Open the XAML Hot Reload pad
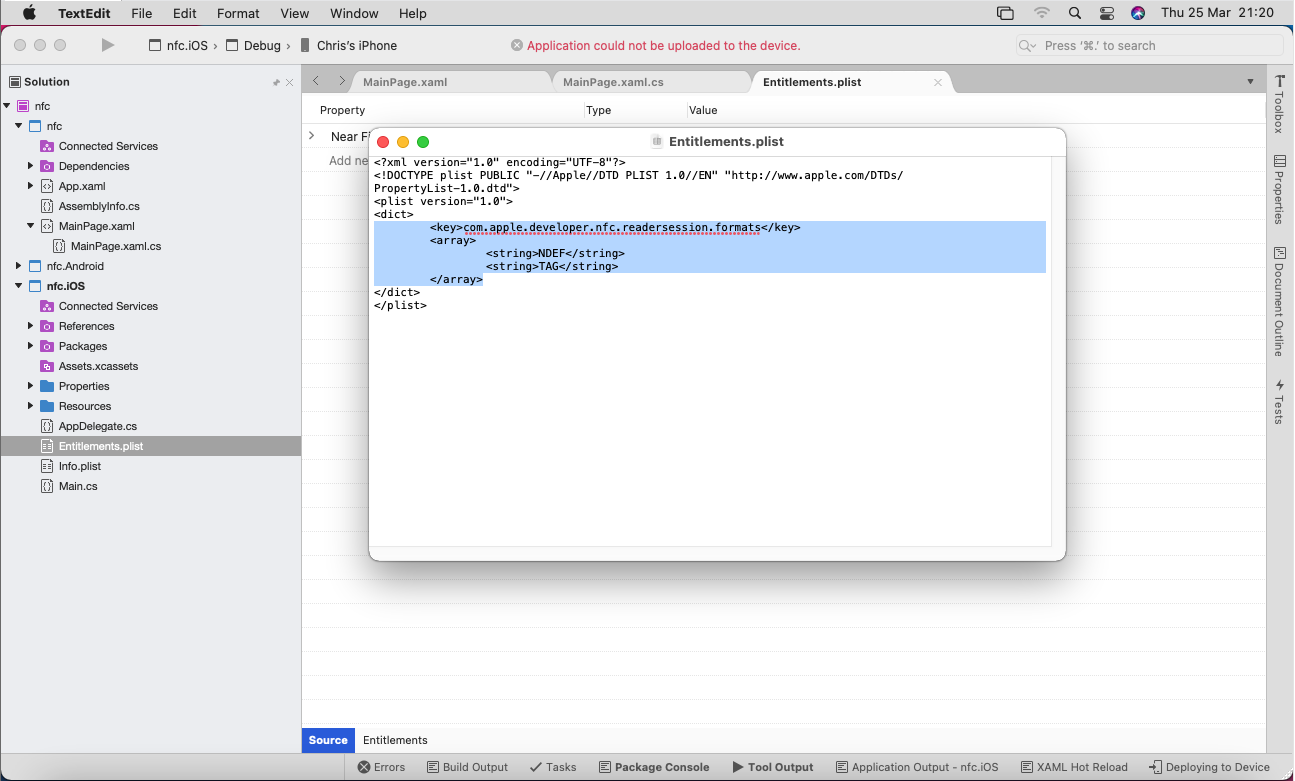Viewport: 1295px width, 781px height. coord(1075,767)
